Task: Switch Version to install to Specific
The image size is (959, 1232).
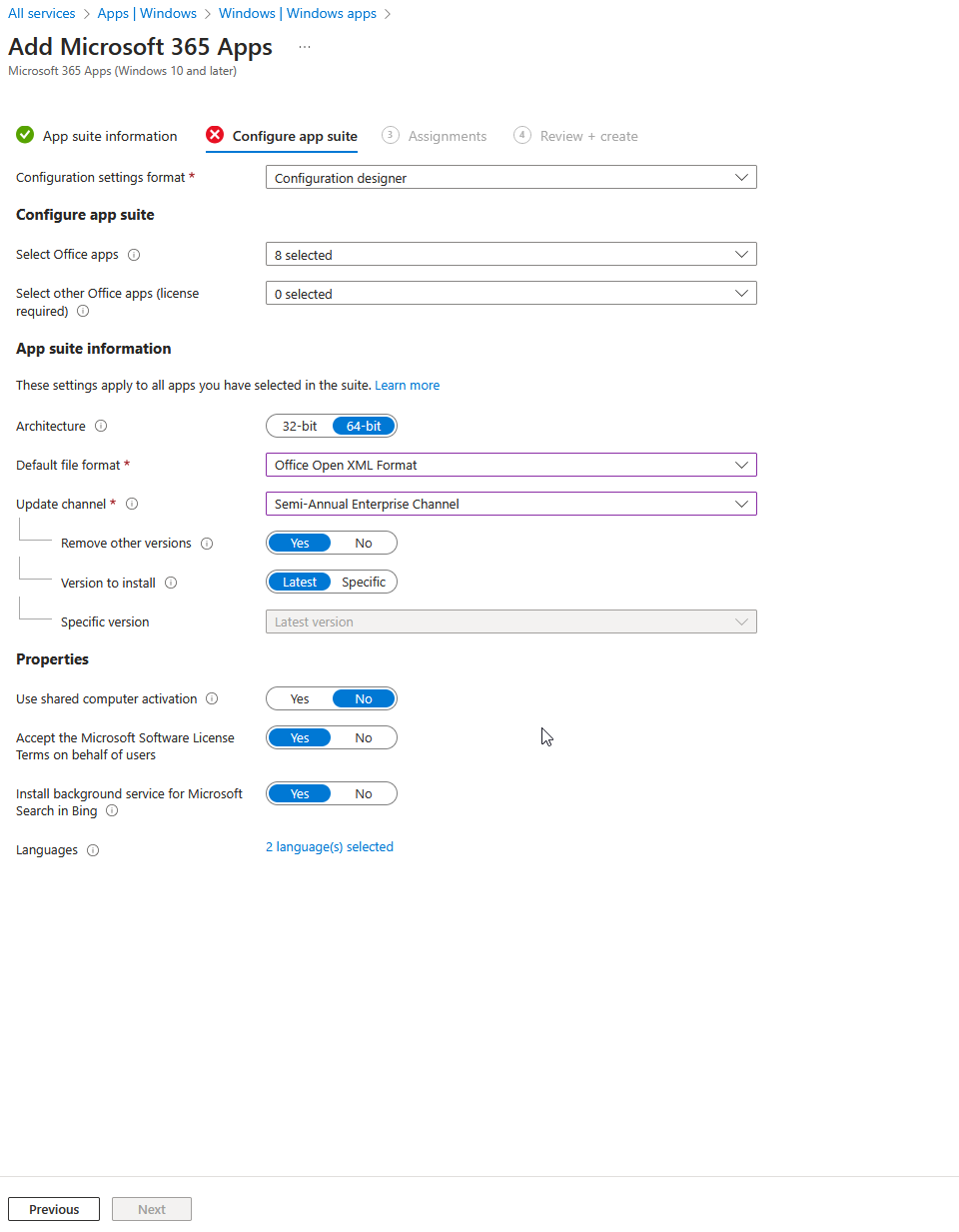Action: click(x=364, y=582)
